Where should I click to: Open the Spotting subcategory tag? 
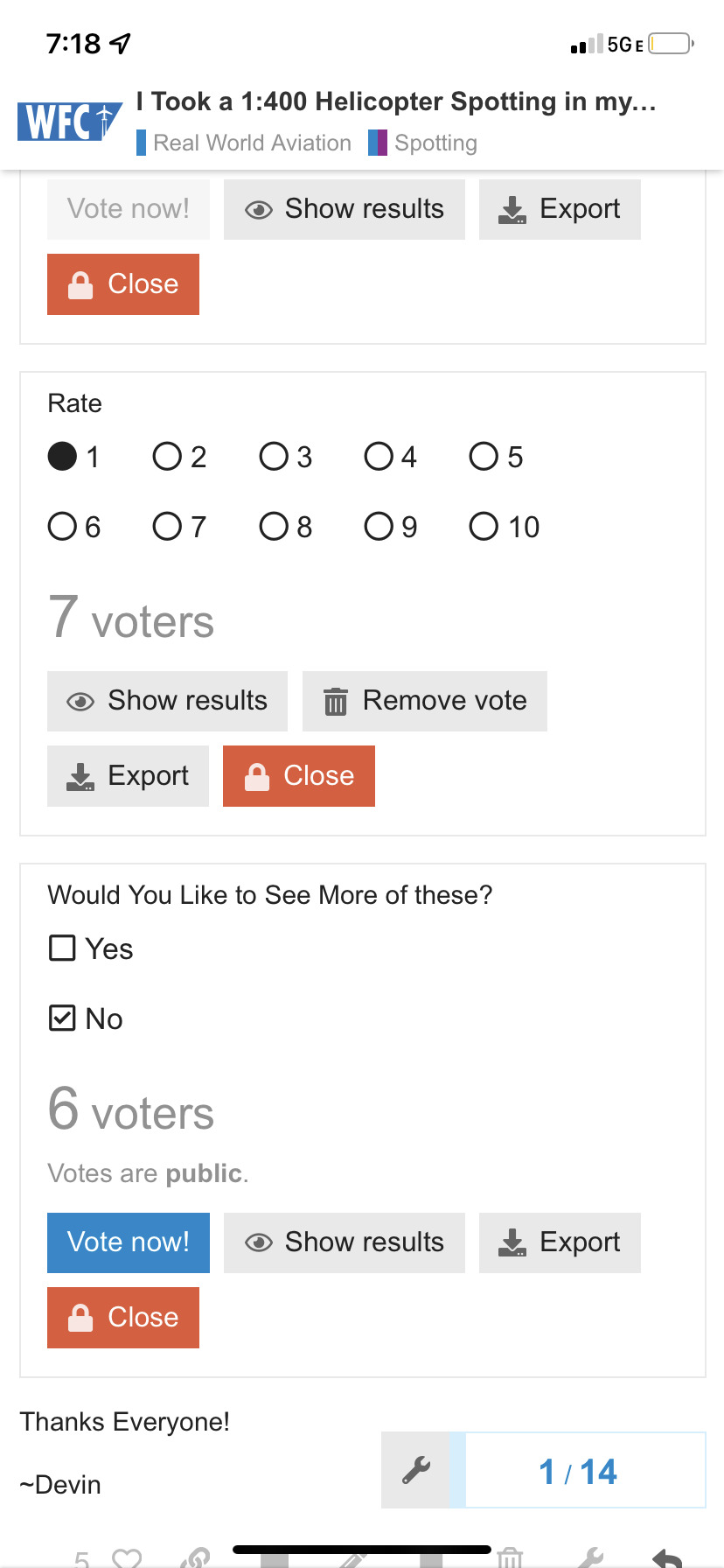pos(435,143)
